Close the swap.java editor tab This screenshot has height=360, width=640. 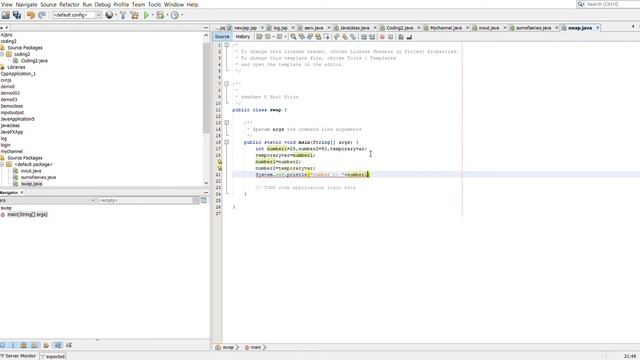point(598,28)
